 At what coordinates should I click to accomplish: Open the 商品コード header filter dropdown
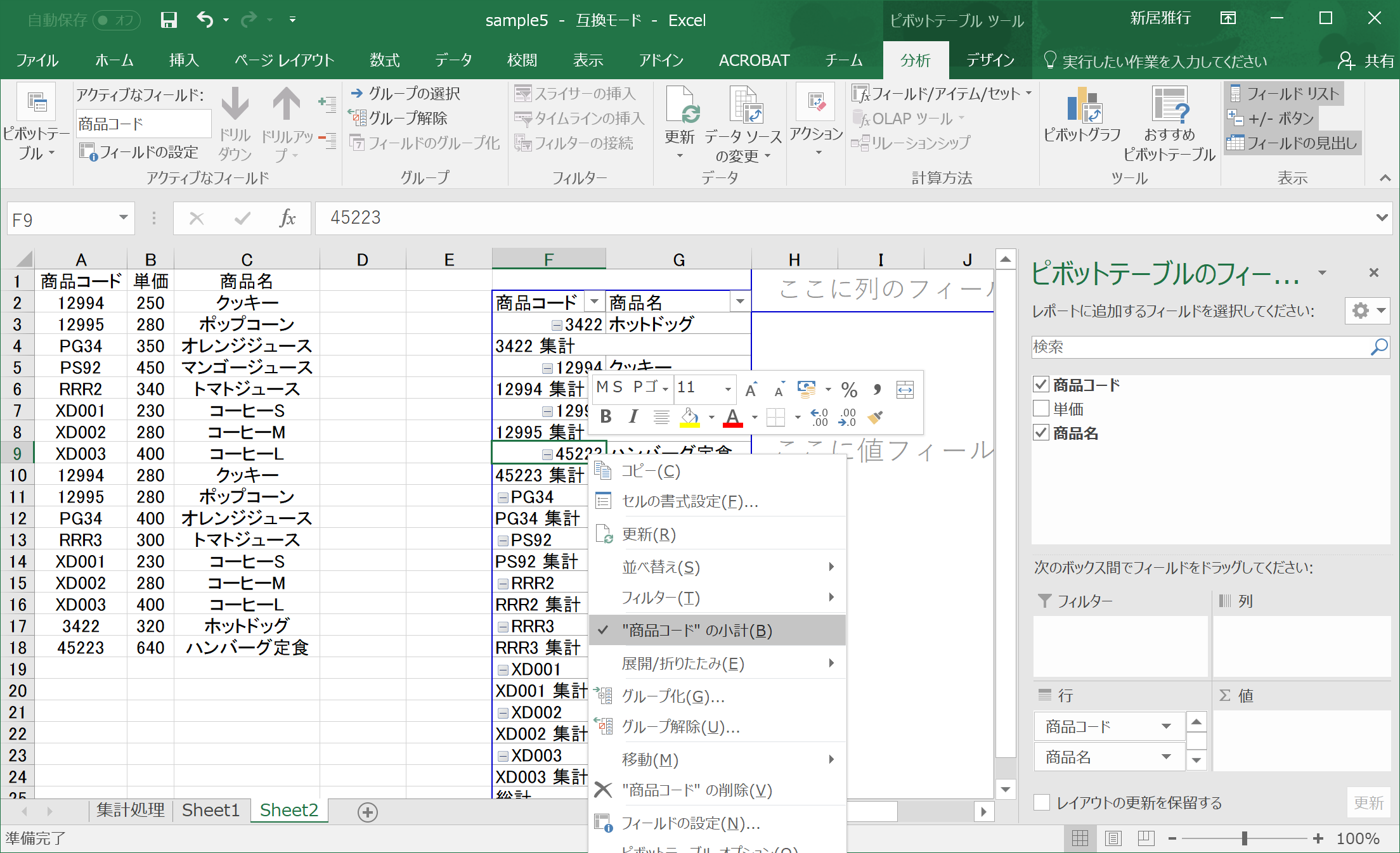594,302
